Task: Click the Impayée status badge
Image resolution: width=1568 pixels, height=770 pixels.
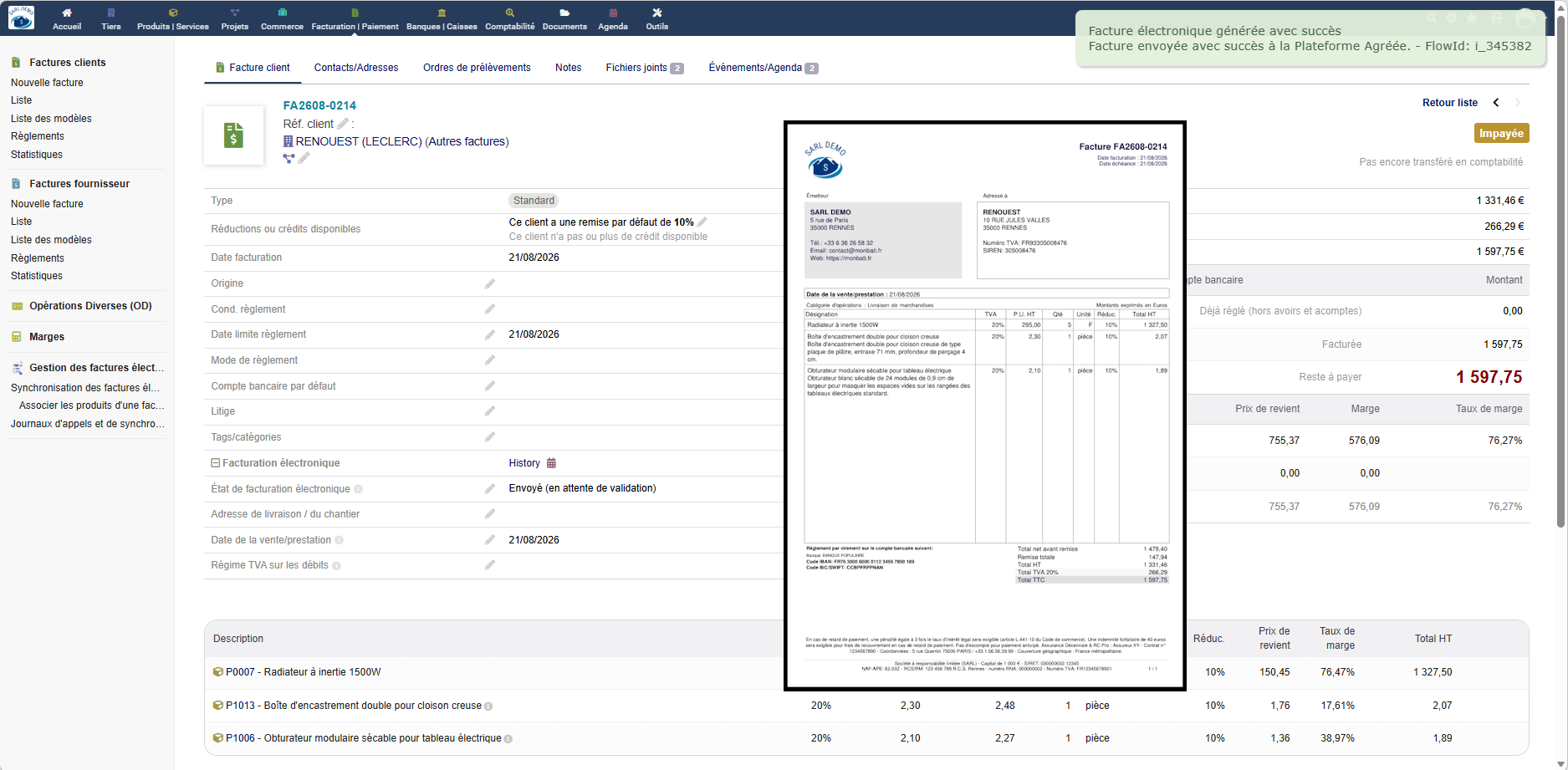Action: (x=1501, y=134)
